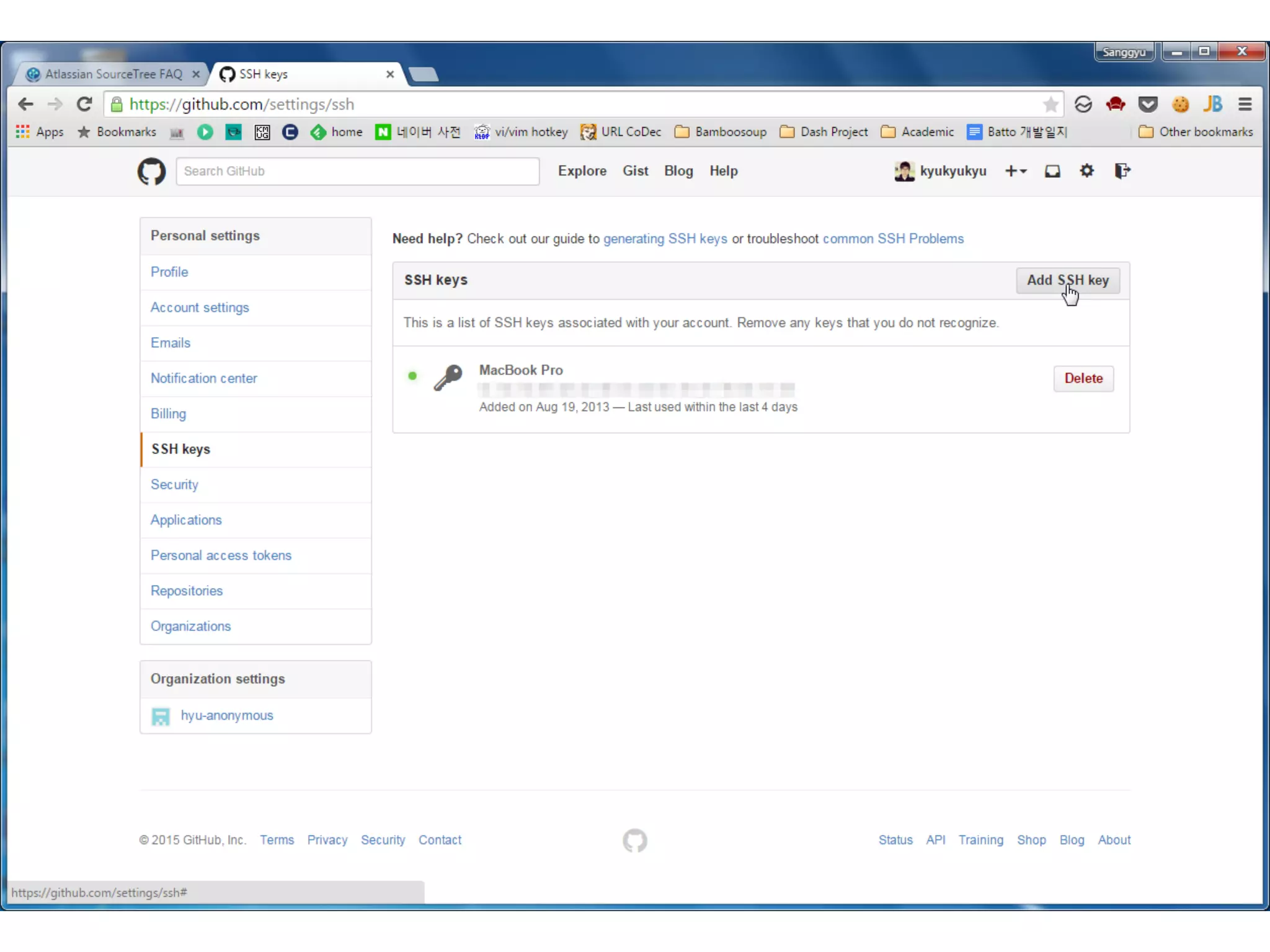Delete the MacBook Pro SSH key
Viewport: 1270px width, 952px height.
[x=1083, y=379]
